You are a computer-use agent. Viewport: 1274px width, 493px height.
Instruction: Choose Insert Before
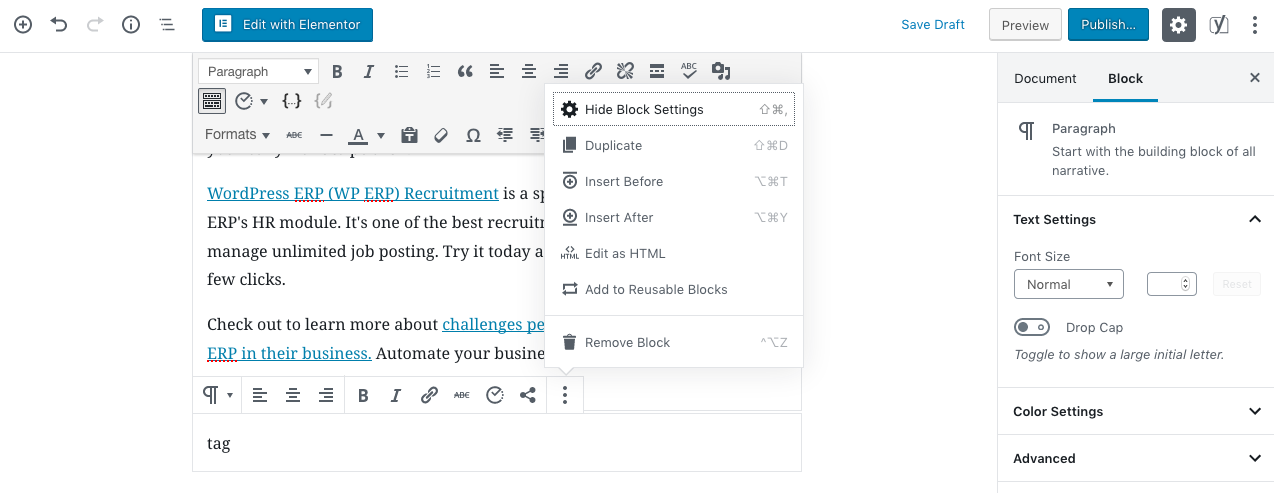[673, 181]
